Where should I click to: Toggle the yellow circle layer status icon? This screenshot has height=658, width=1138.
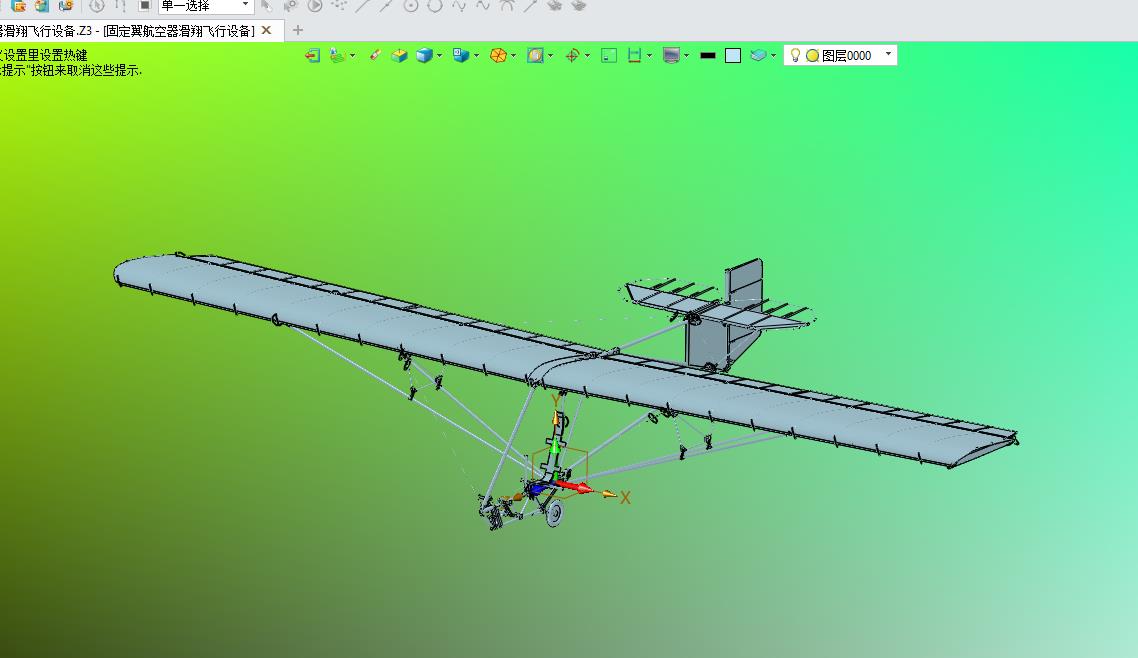[812, 56]
